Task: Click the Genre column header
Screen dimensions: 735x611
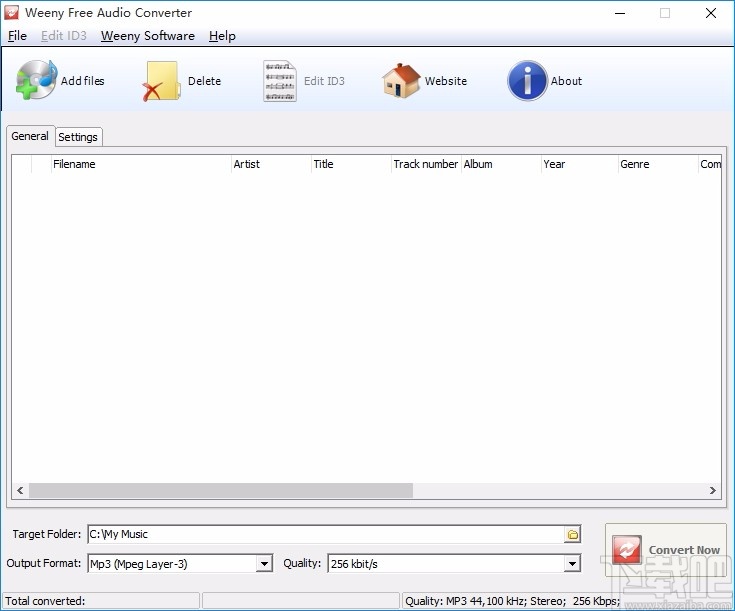Action: [658, 164]
